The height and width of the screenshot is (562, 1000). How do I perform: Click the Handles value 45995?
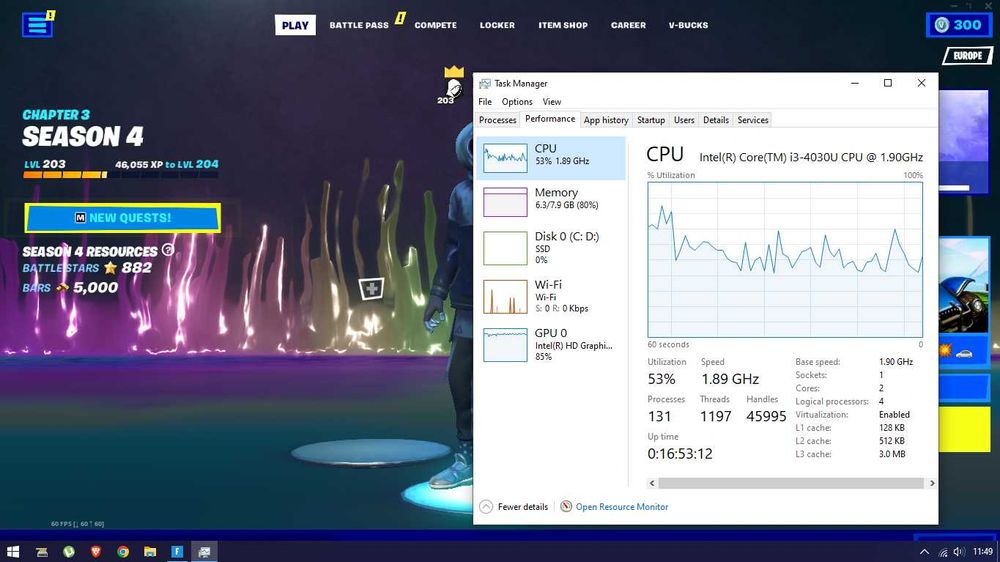766,417
